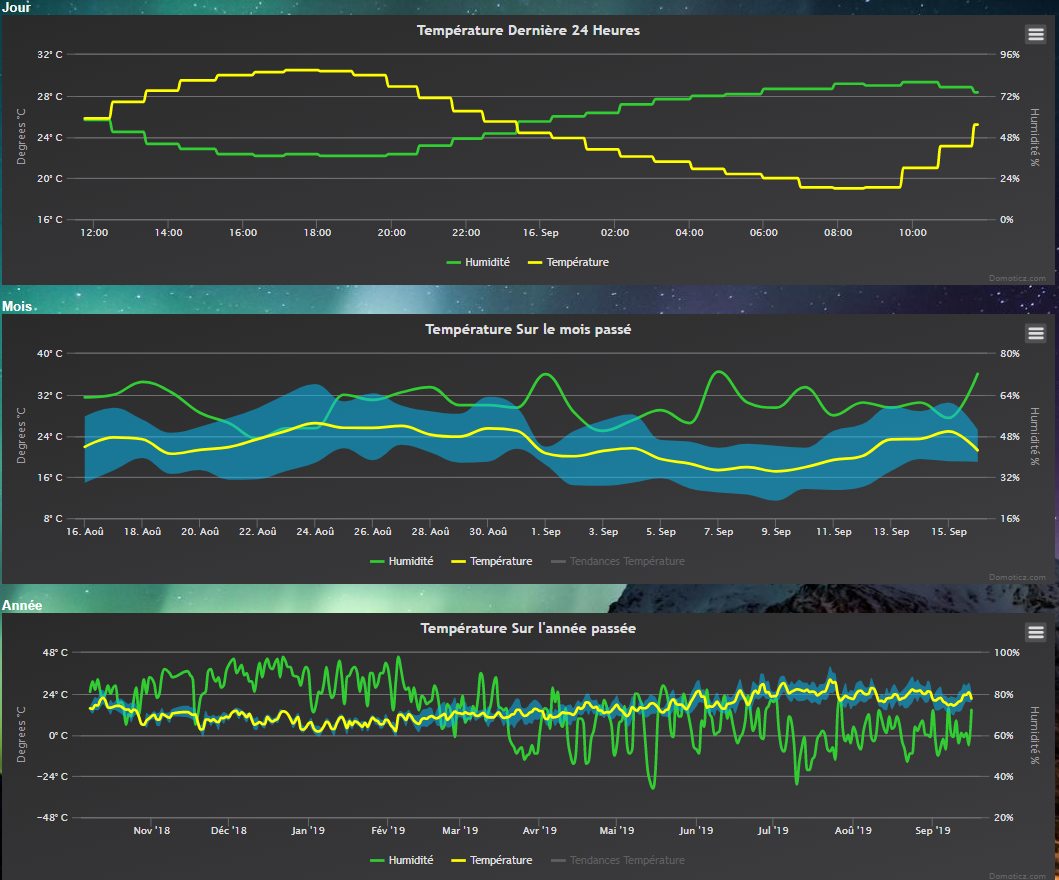Open the Domoticz.com link under the day chart
Image resolution: width=1059 pixels, height=880 pixels.
[x=1019, y=278]
